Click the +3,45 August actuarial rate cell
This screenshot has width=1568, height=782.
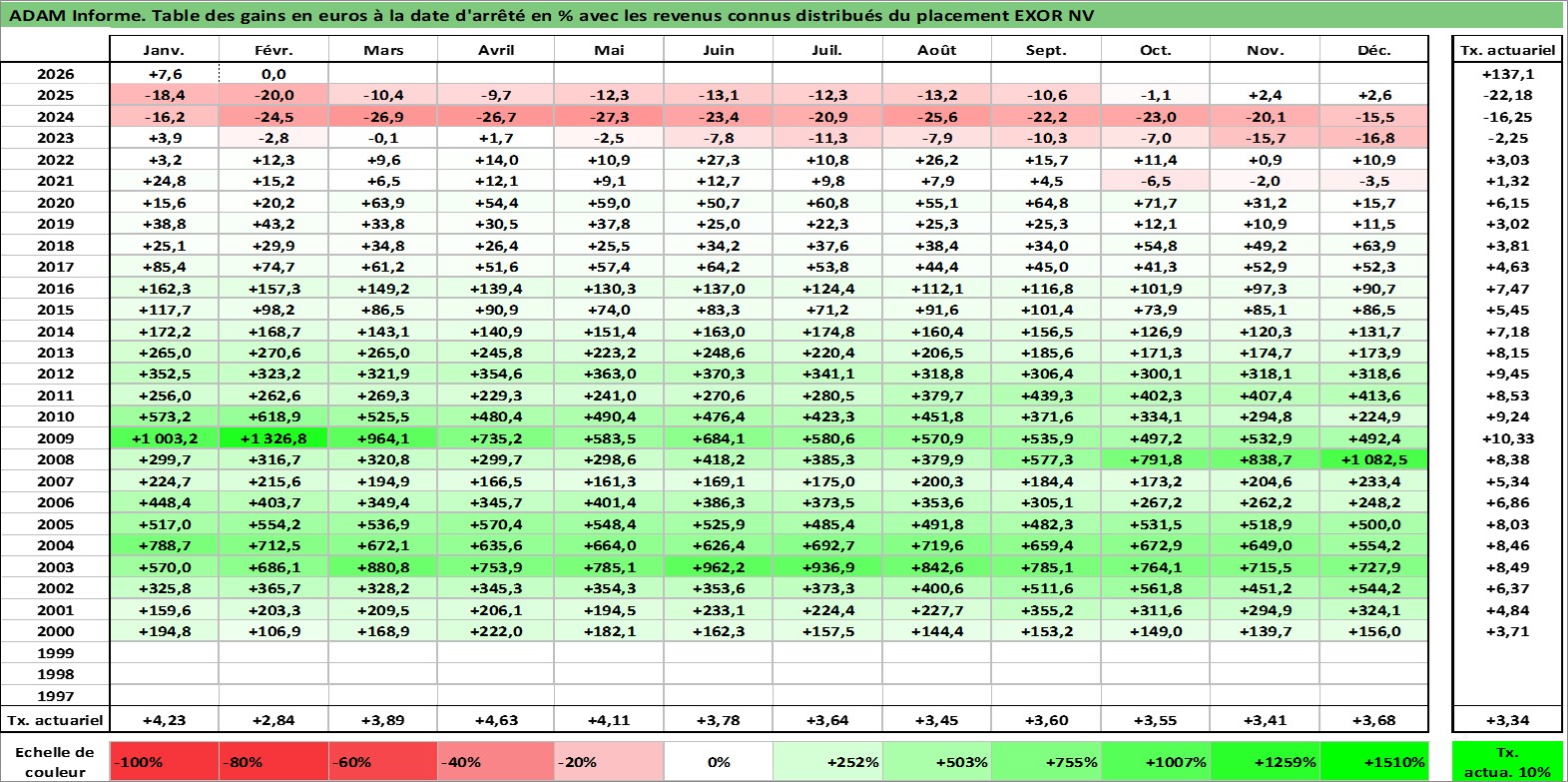tap(936, 720)
